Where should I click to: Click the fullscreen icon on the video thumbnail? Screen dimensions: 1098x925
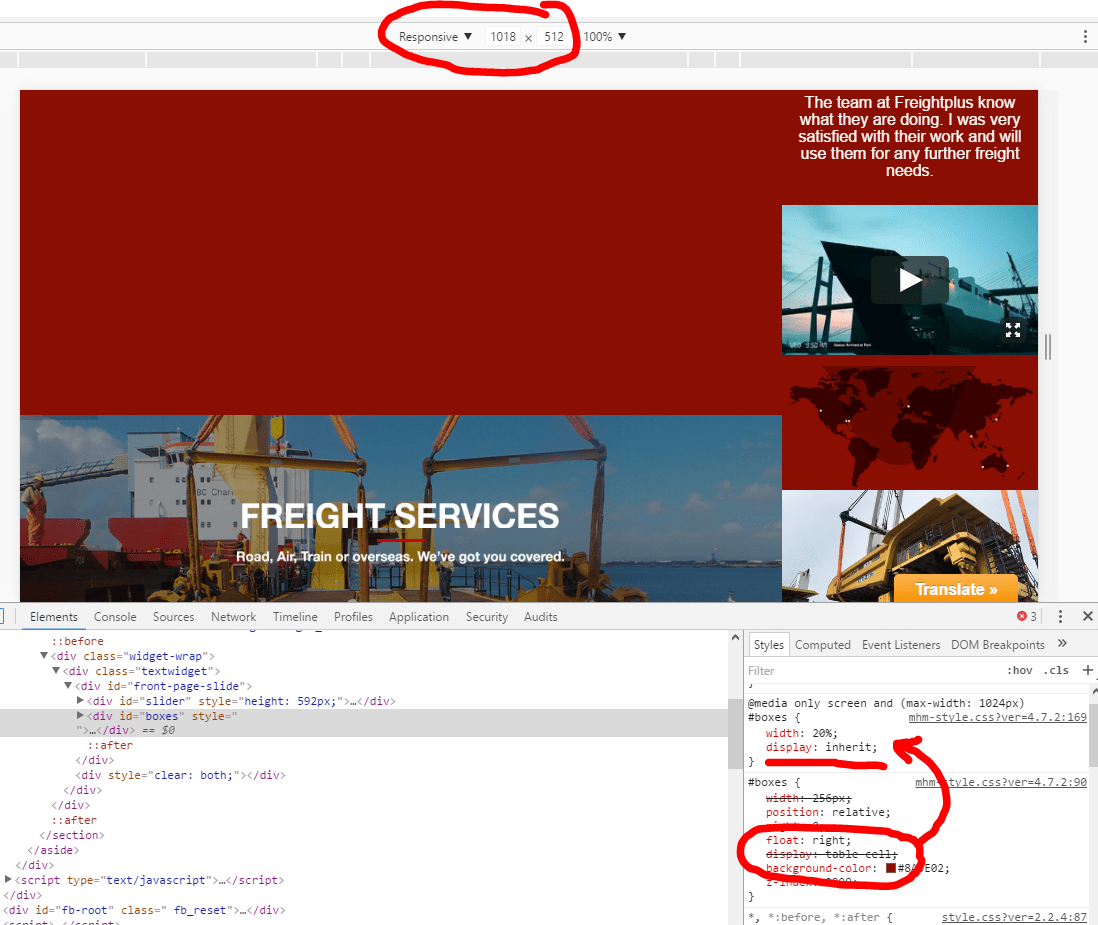(x=1013, y=329)
